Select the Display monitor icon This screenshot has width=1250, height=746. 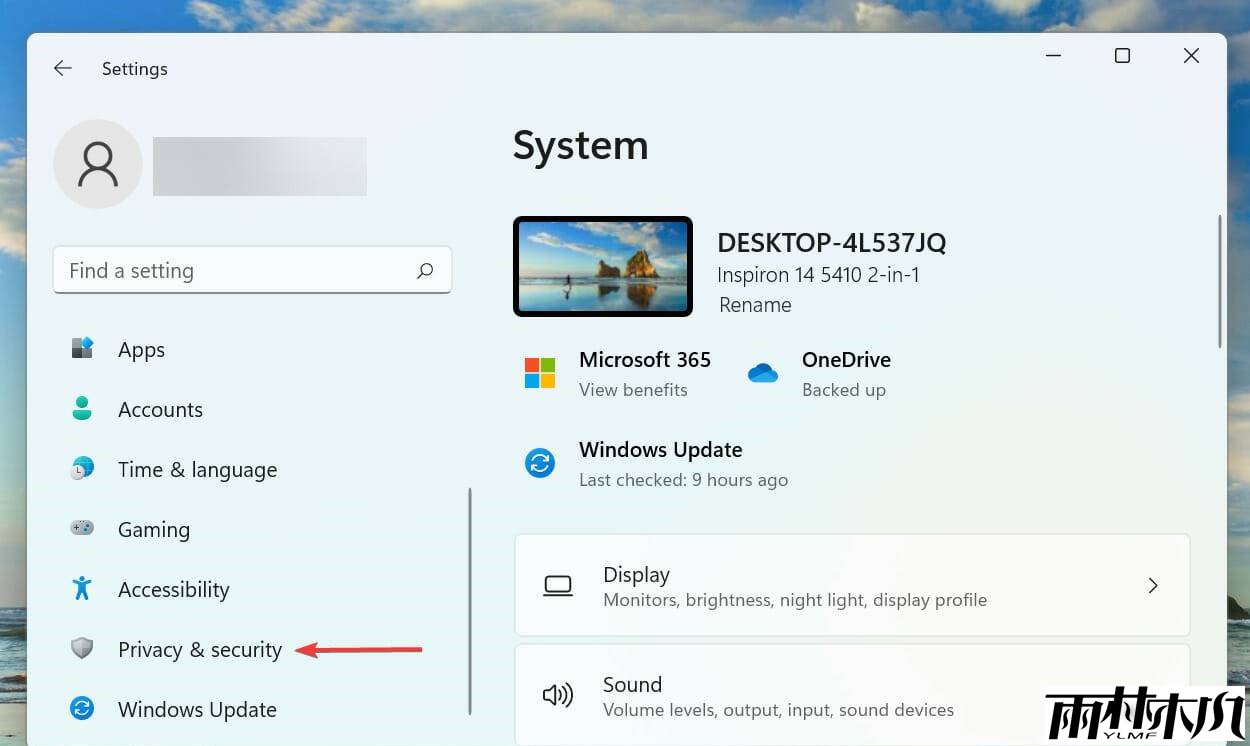[558, 585]
